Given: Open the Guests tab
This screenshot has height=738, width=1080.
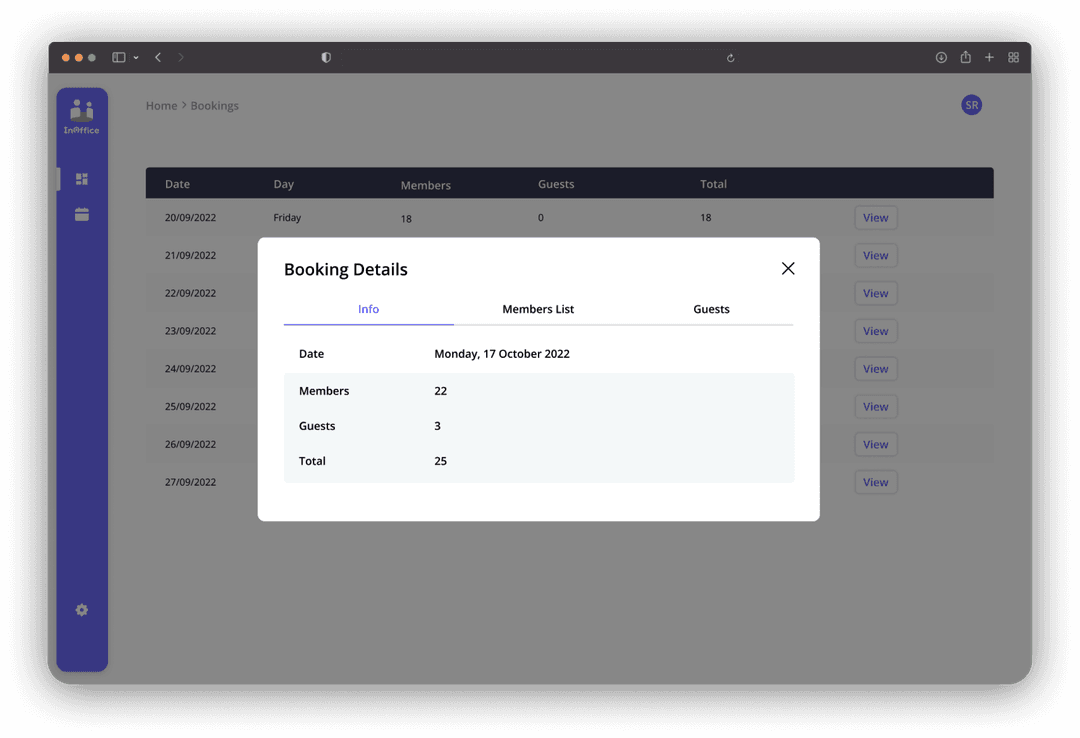Looking at the screenshot, I should [711, 309].
